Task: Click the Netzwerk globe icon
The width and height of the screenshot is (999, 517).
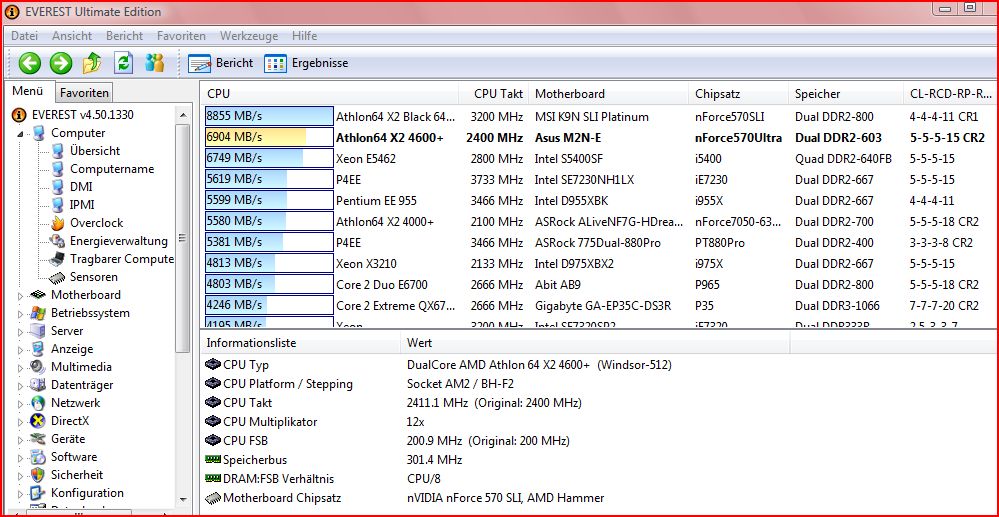Action: tap(38, 403)
